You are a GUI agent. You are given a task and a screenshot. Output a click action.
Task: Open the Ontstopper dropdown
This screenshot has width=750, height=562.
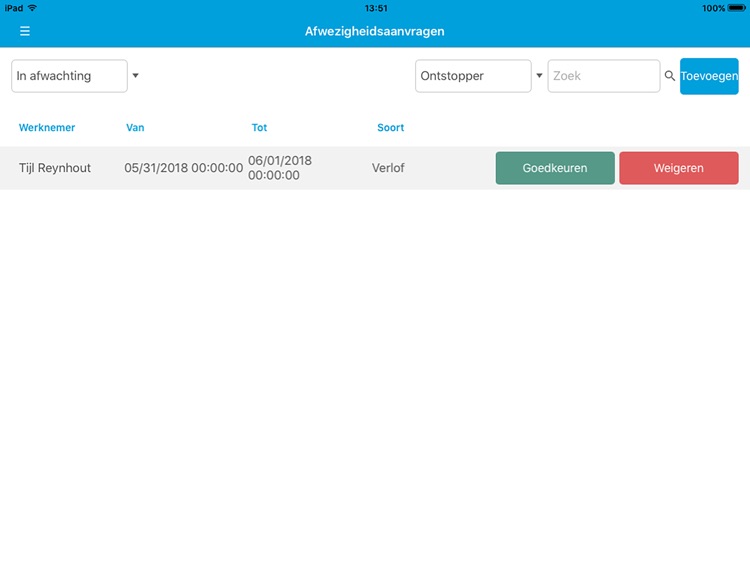(x=473, y=76)
